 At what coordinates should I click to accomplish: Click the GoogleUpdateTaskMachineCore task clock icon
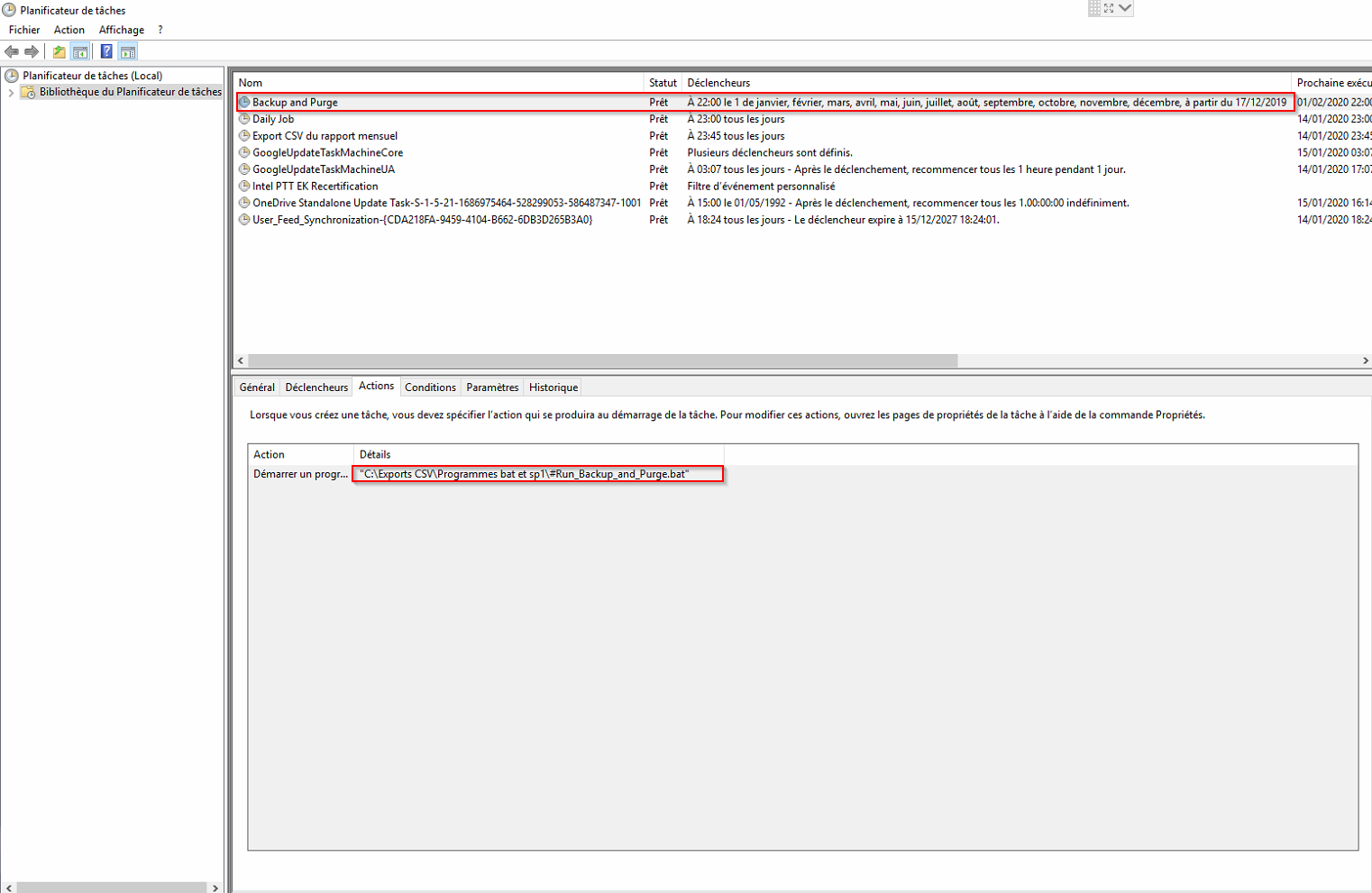[244, 152]
